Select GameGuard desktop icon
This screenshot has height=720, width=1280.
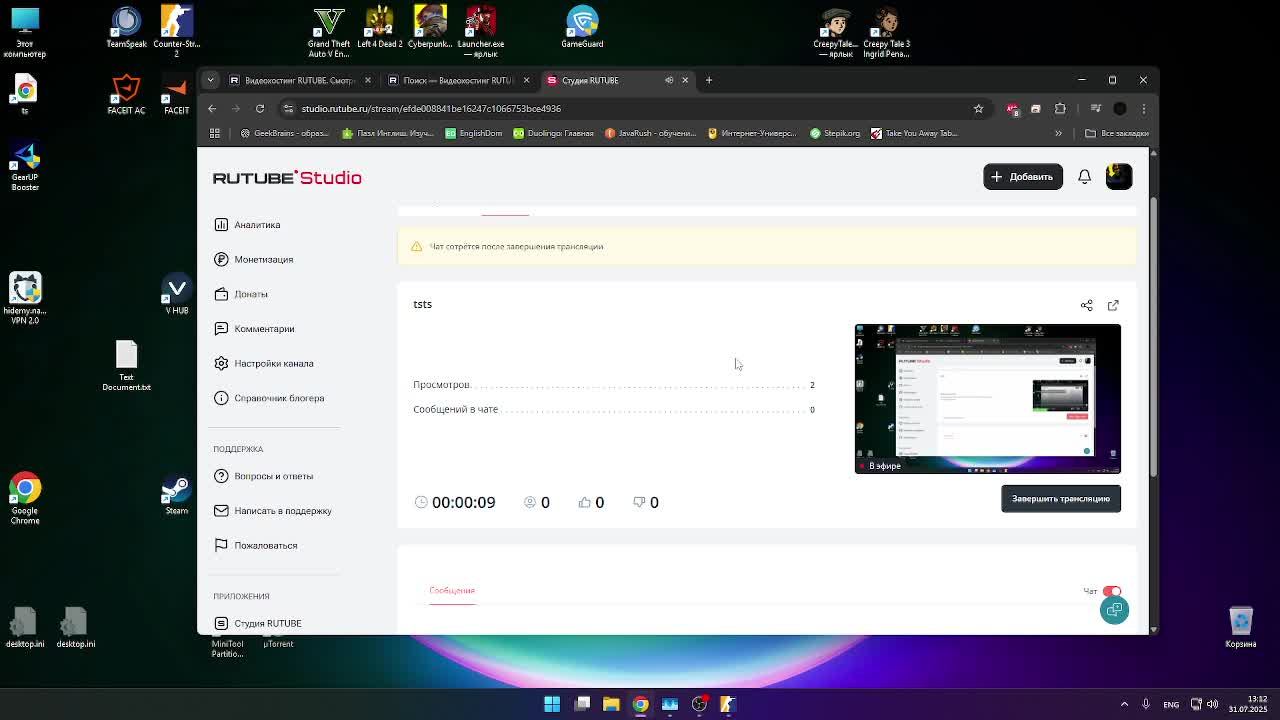click(x=582, y=28)
